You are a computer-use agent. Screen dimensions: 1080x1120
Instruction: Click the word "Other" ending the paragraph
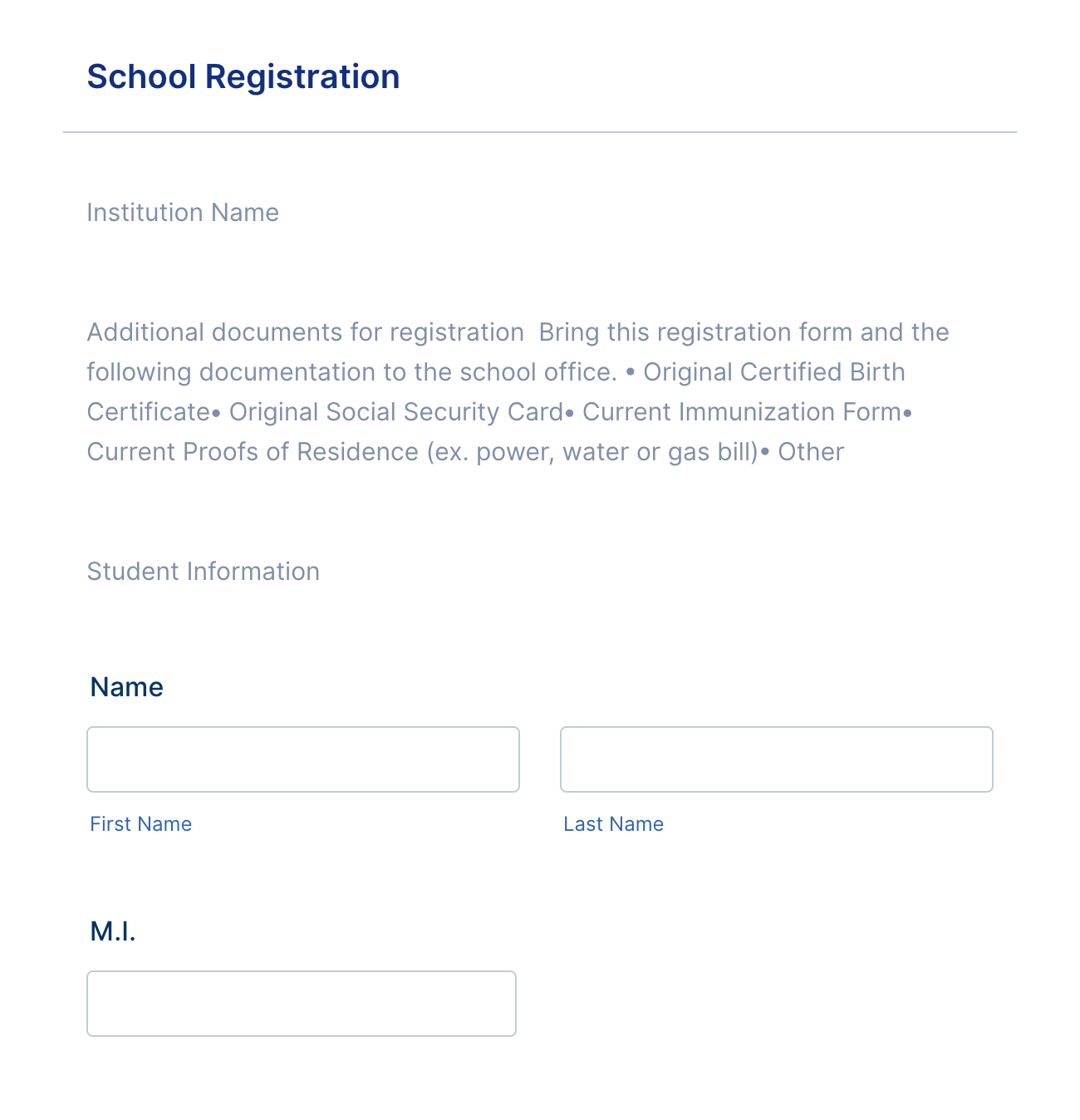(810, 452)
